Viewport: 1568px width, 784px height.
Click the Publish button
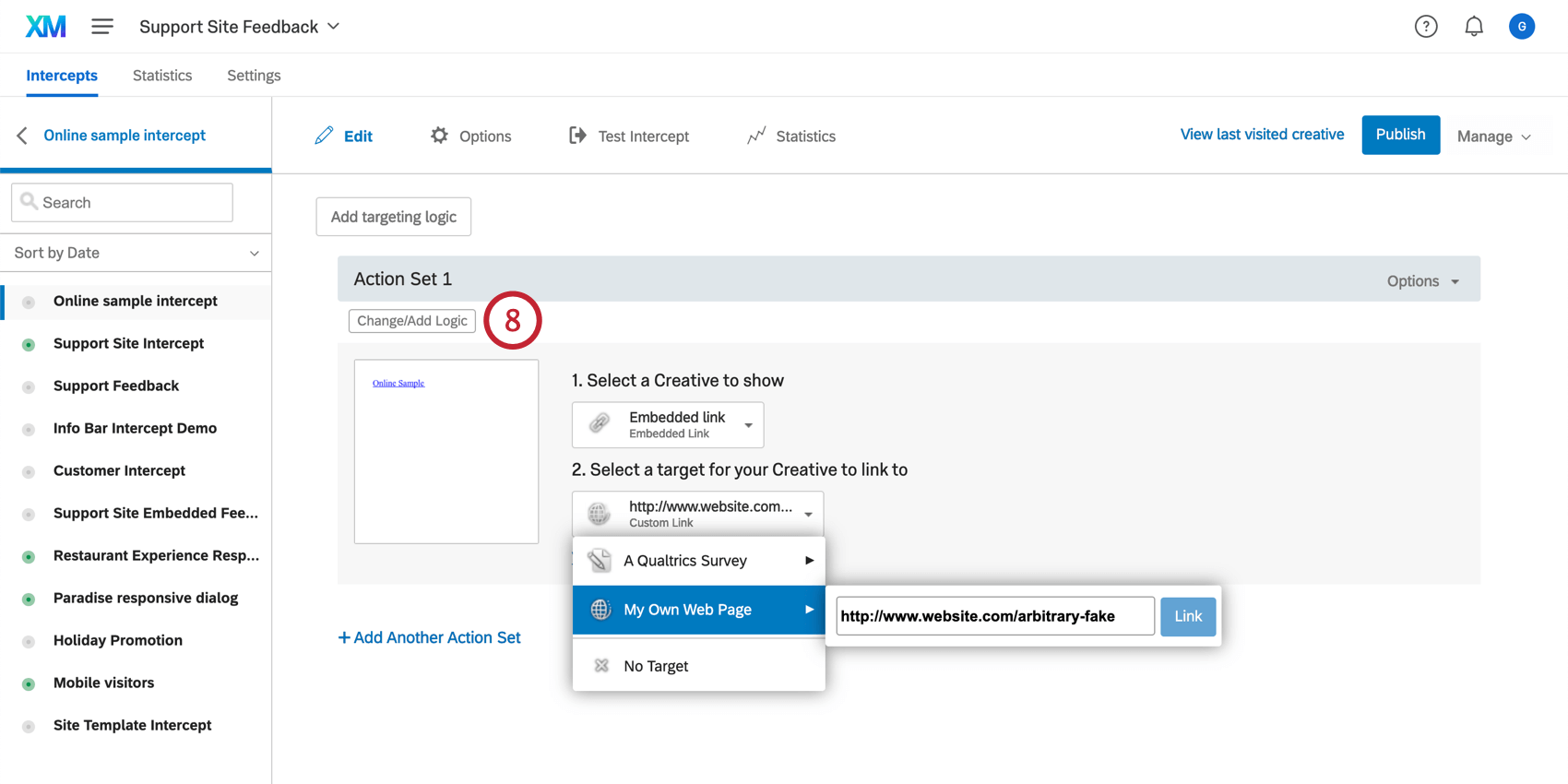(x=1400, y=135)
